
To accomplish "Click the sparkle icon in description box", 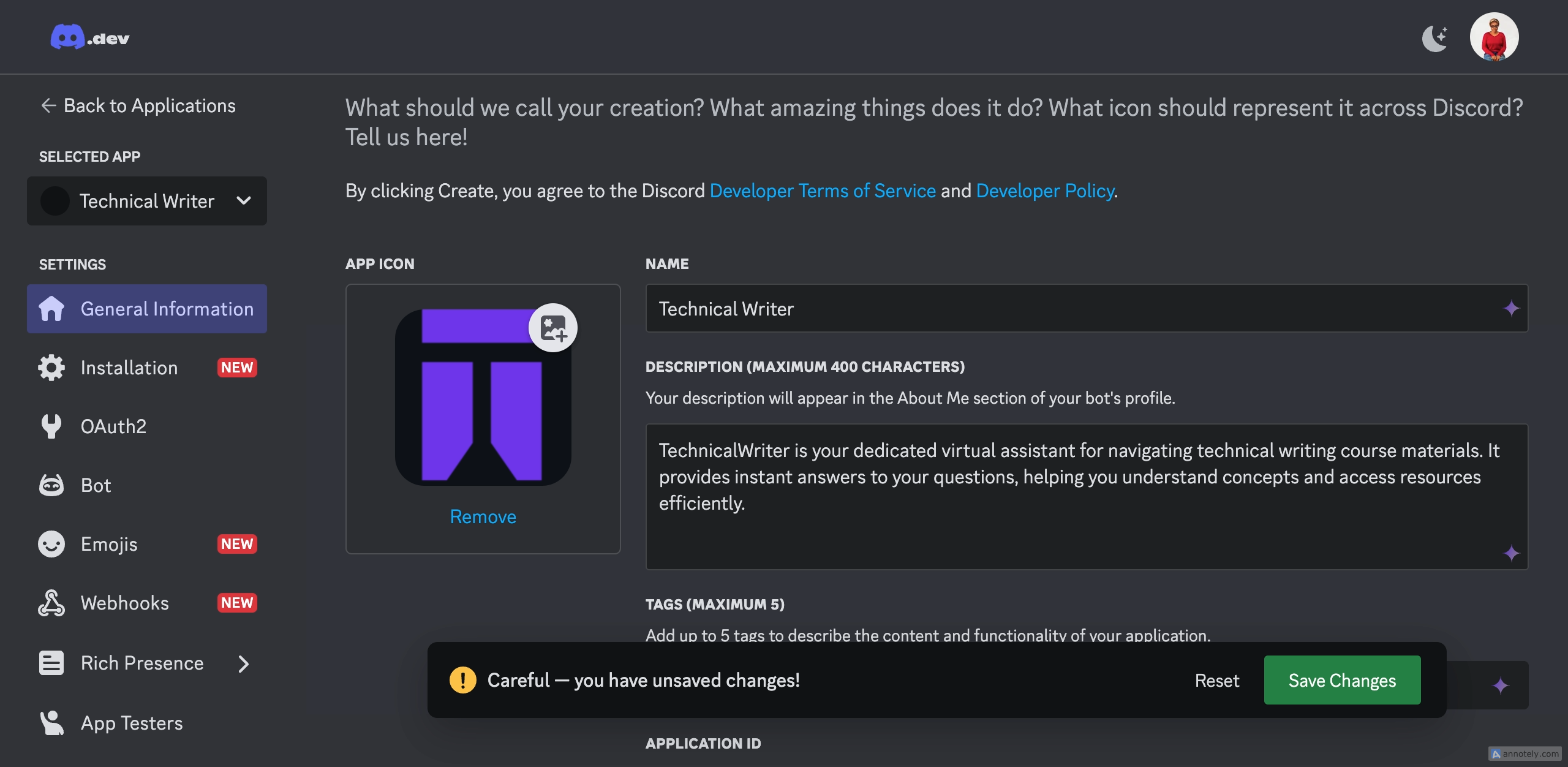I will [x=1511, y=553].
